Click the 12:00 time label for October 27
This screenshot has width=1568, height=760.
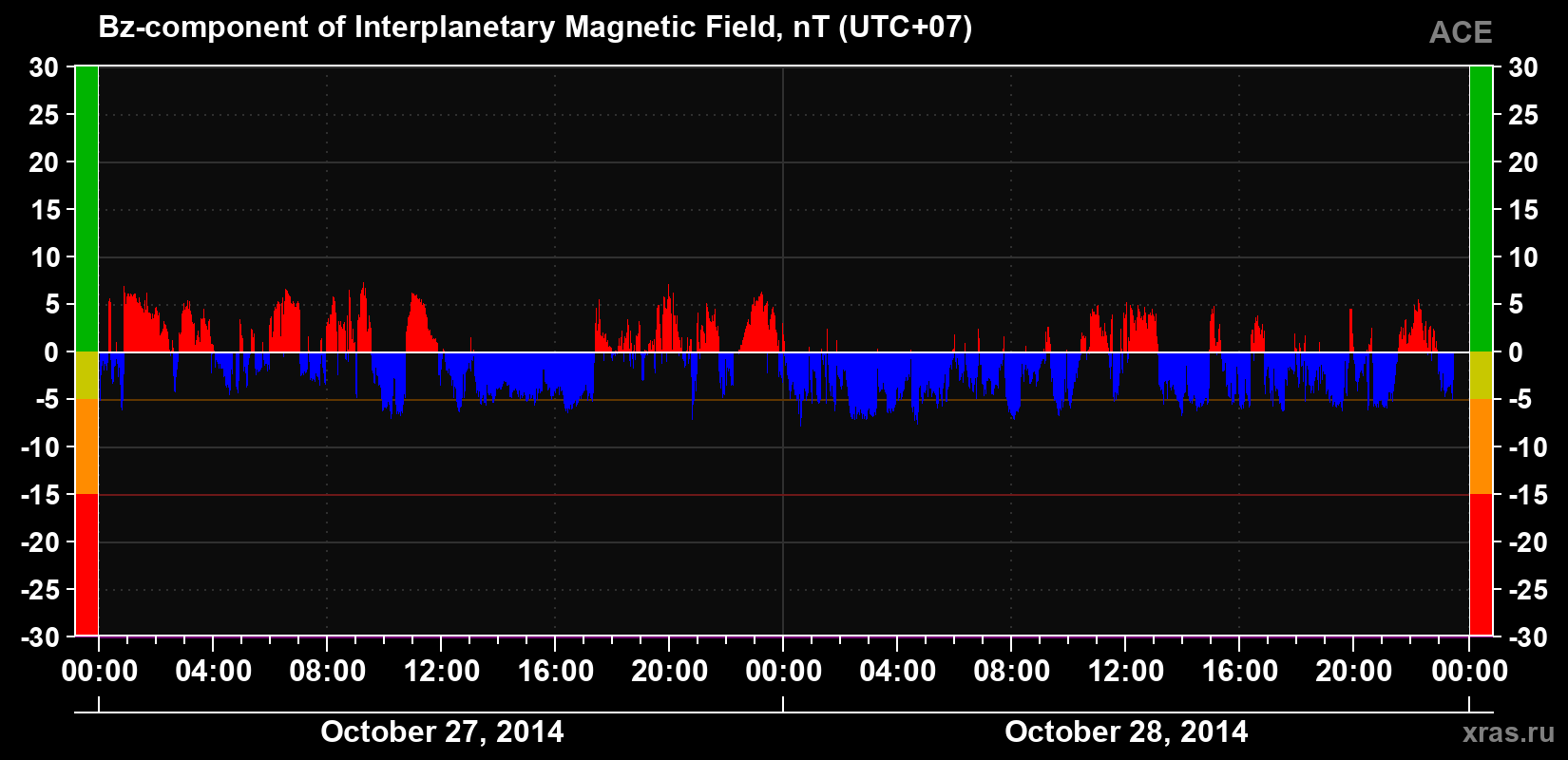[442, 672]
